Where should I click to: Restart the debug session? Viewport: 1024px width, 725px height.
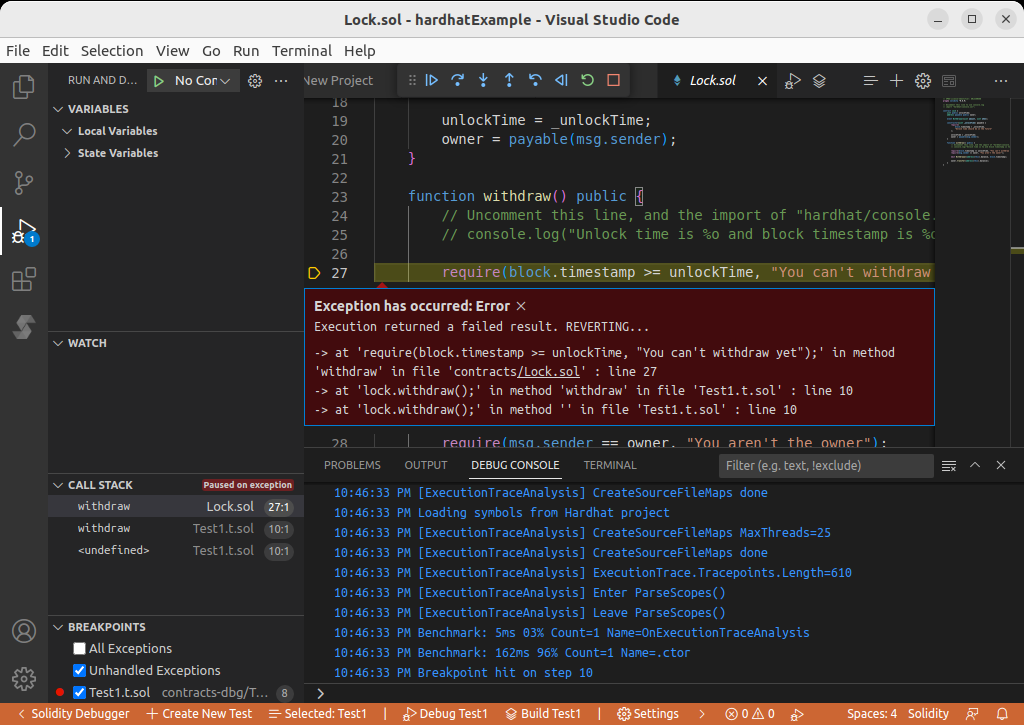[x=587, y=80]
